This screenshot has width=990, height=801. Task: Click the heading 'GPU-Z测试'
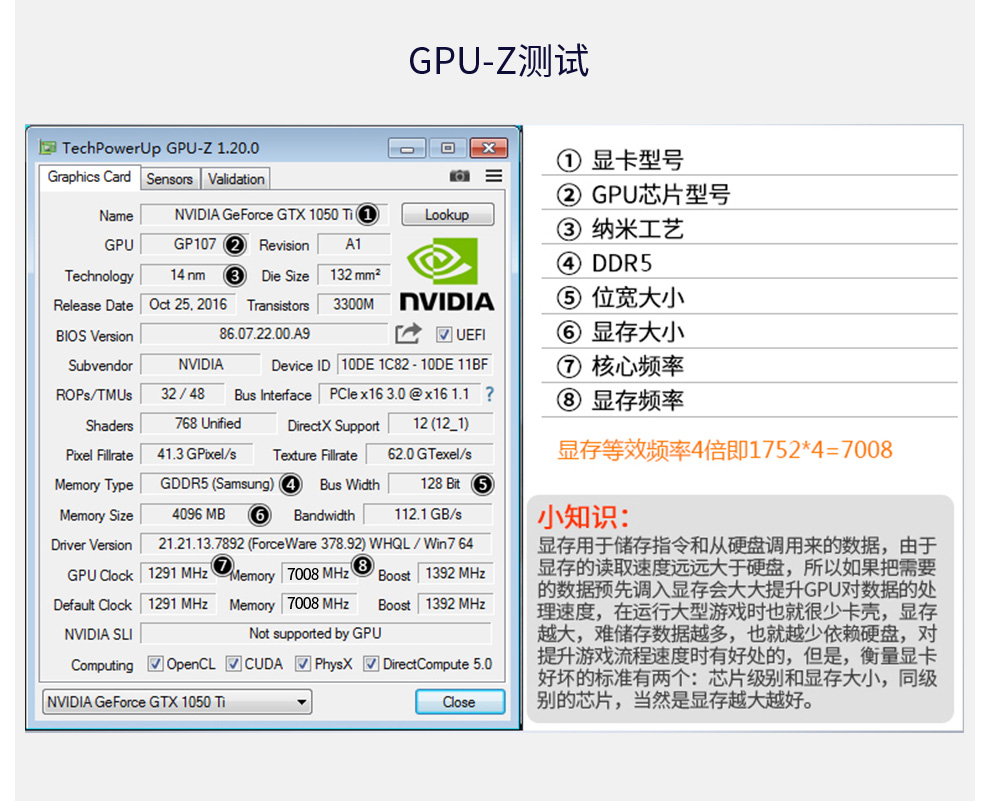499,61
